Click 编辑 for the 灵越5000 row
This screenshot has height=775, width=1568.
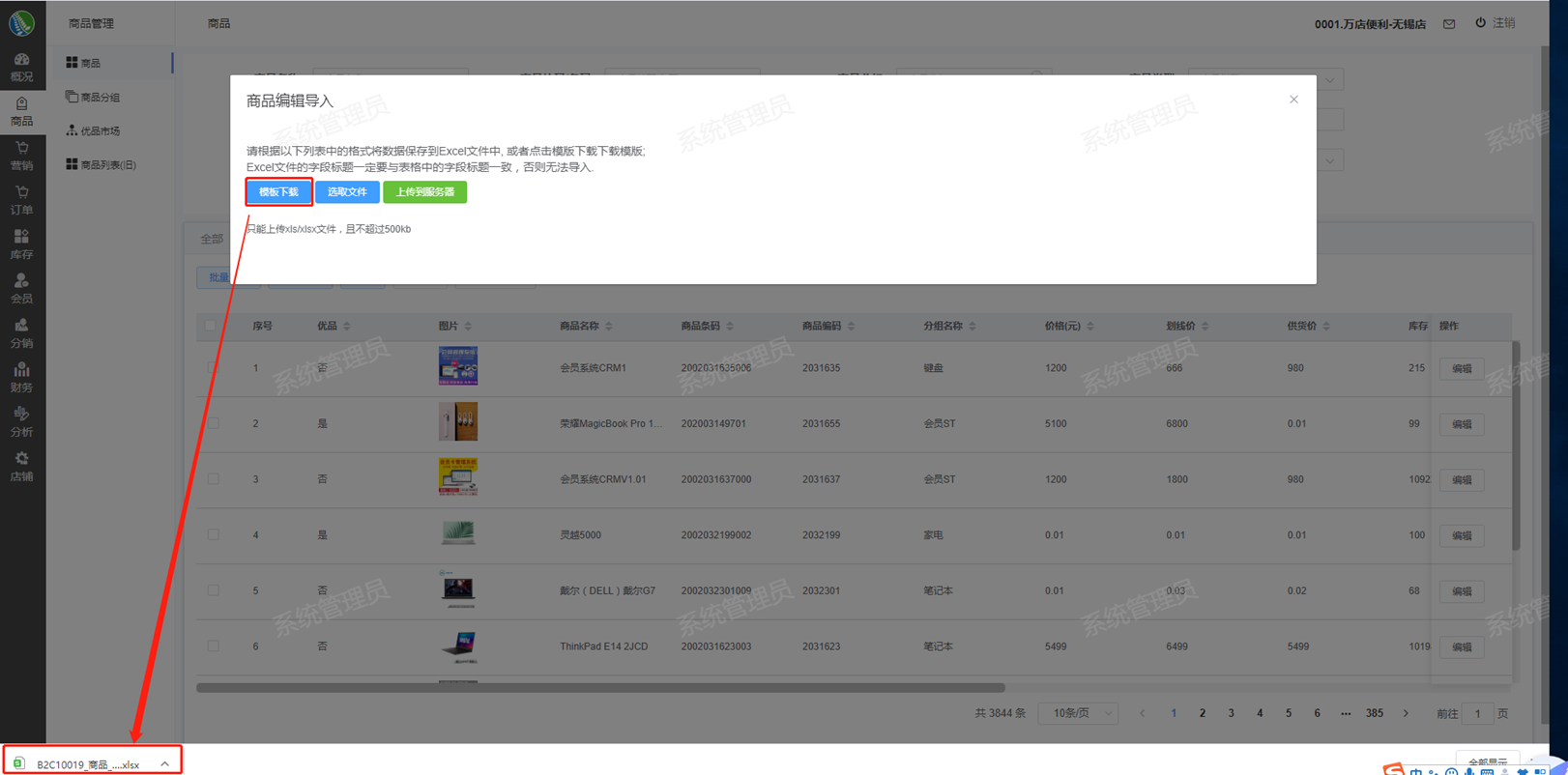point(1462,535)
